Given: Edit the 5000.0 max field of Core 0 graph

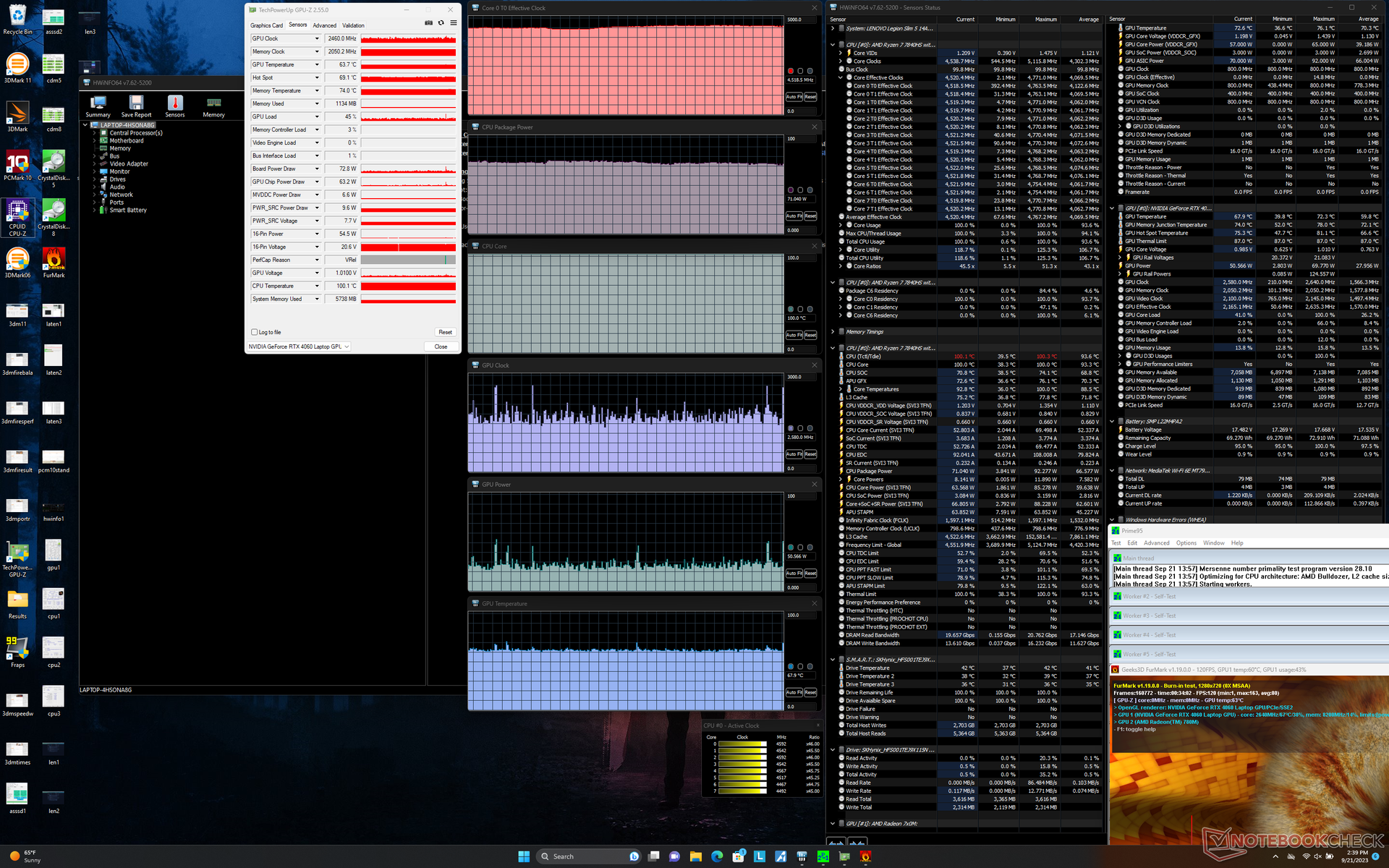Looking at the screenshot, I should pyautogui.click(x=802, y=20).
